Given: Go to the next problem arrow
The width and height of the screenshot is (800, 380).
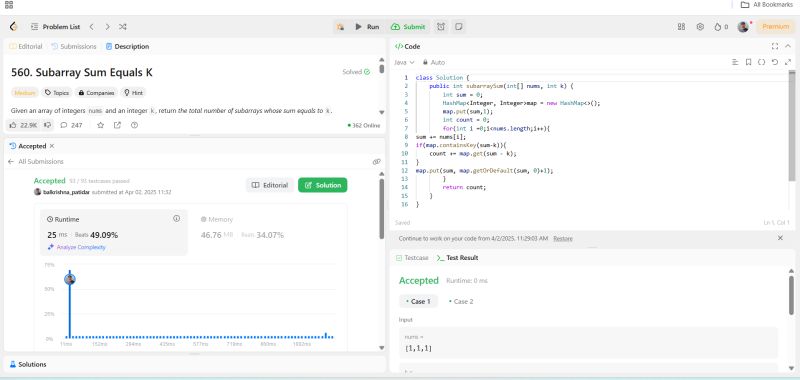Looking at the screenshot, I should [x=107, y=27].
